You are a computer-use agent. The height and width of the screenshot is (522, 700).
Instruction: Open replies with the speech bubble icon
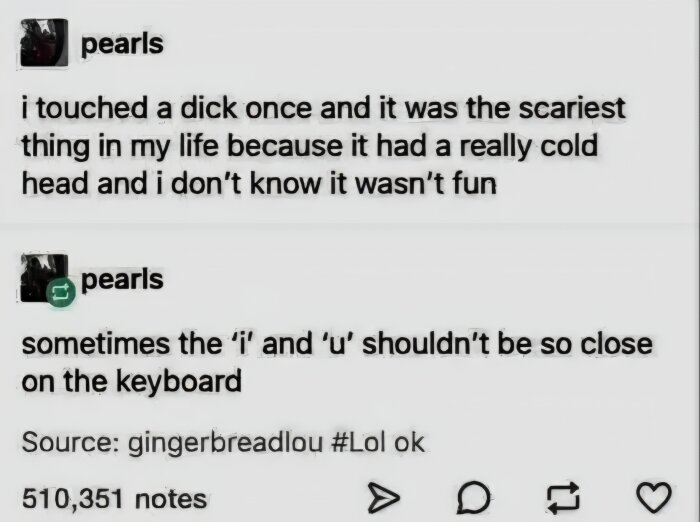[473, 498]
